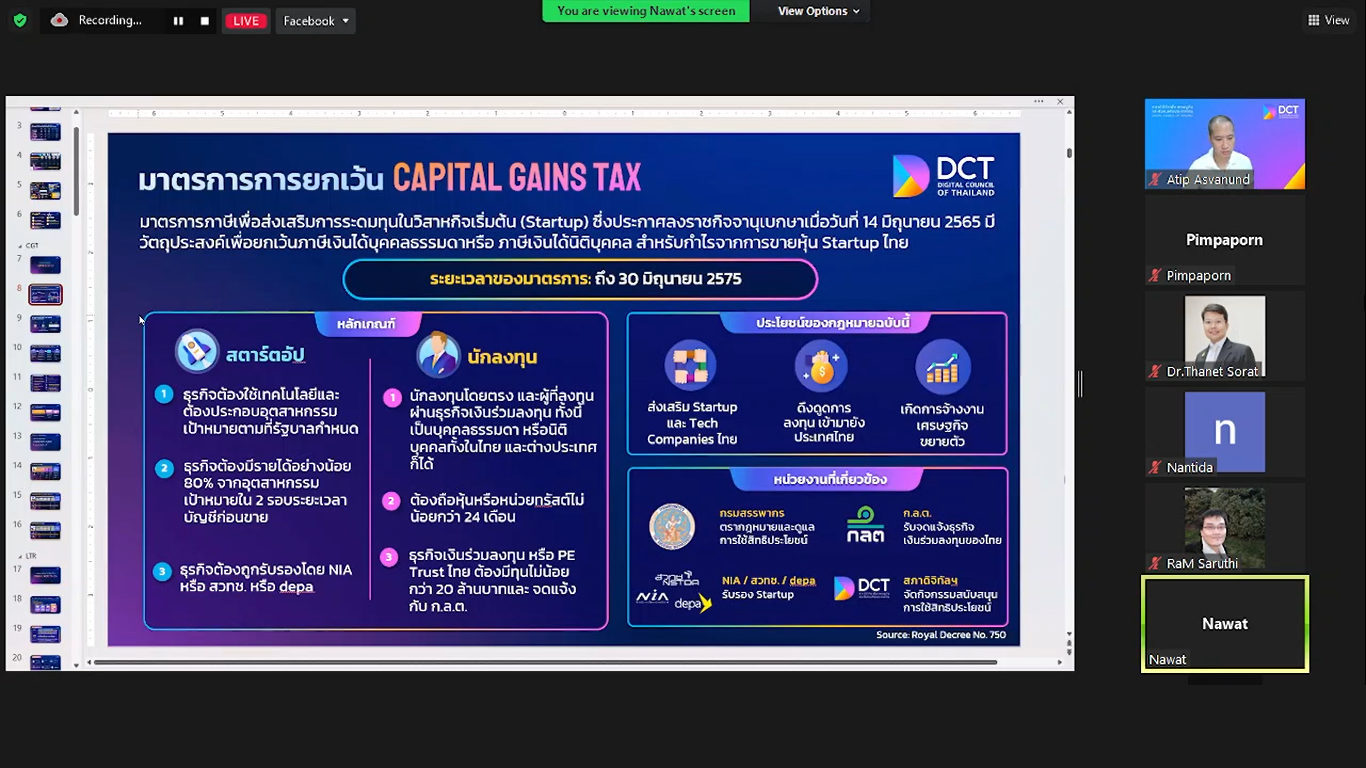Click the more options ellipsis above slide
The image size is (1366, 768).
pos(1039,101)
